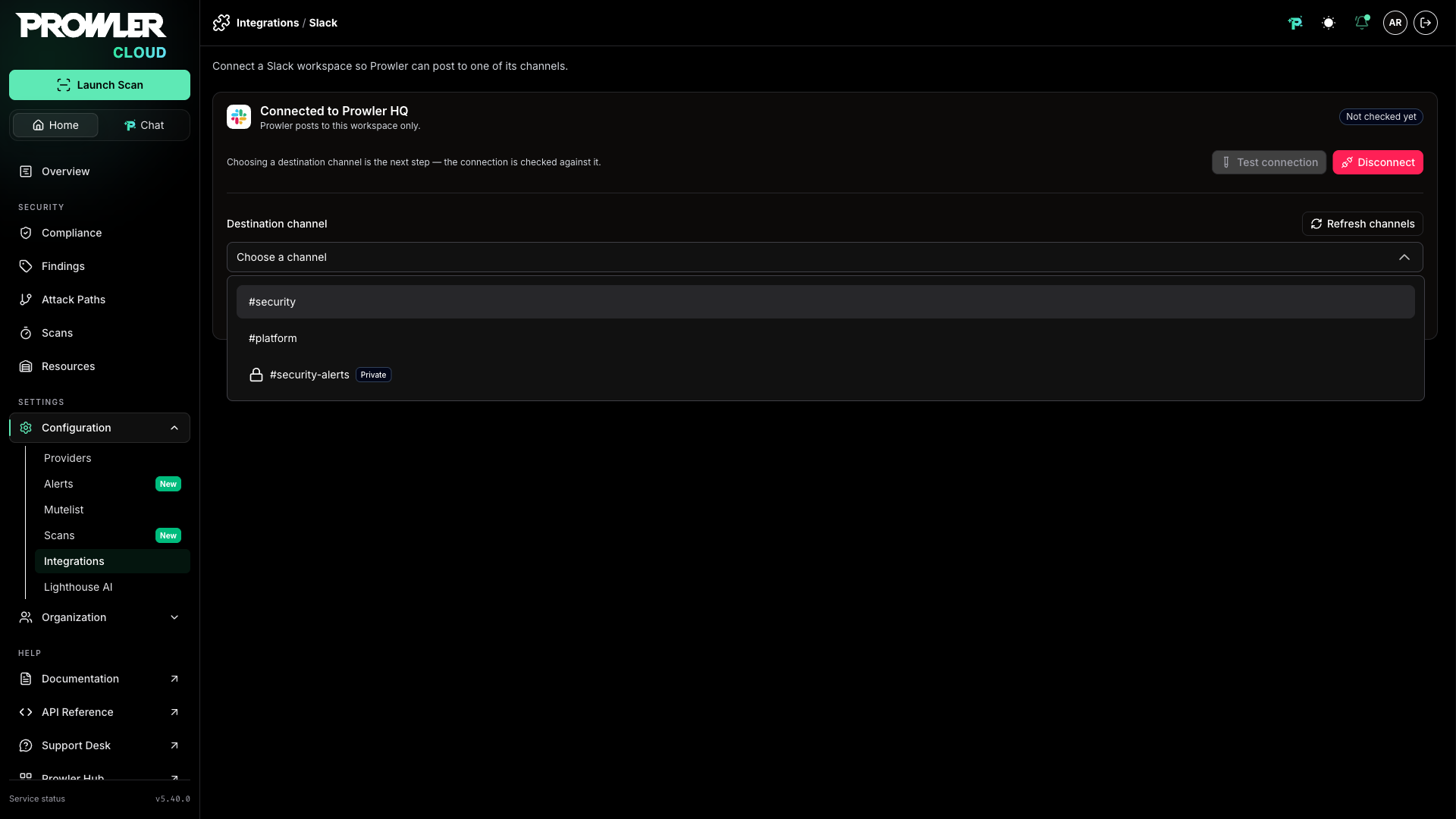Click the Attack Paths branch icon
Image resolution: width=1456 pixels, height=819 pixels.
coord(26,300)
